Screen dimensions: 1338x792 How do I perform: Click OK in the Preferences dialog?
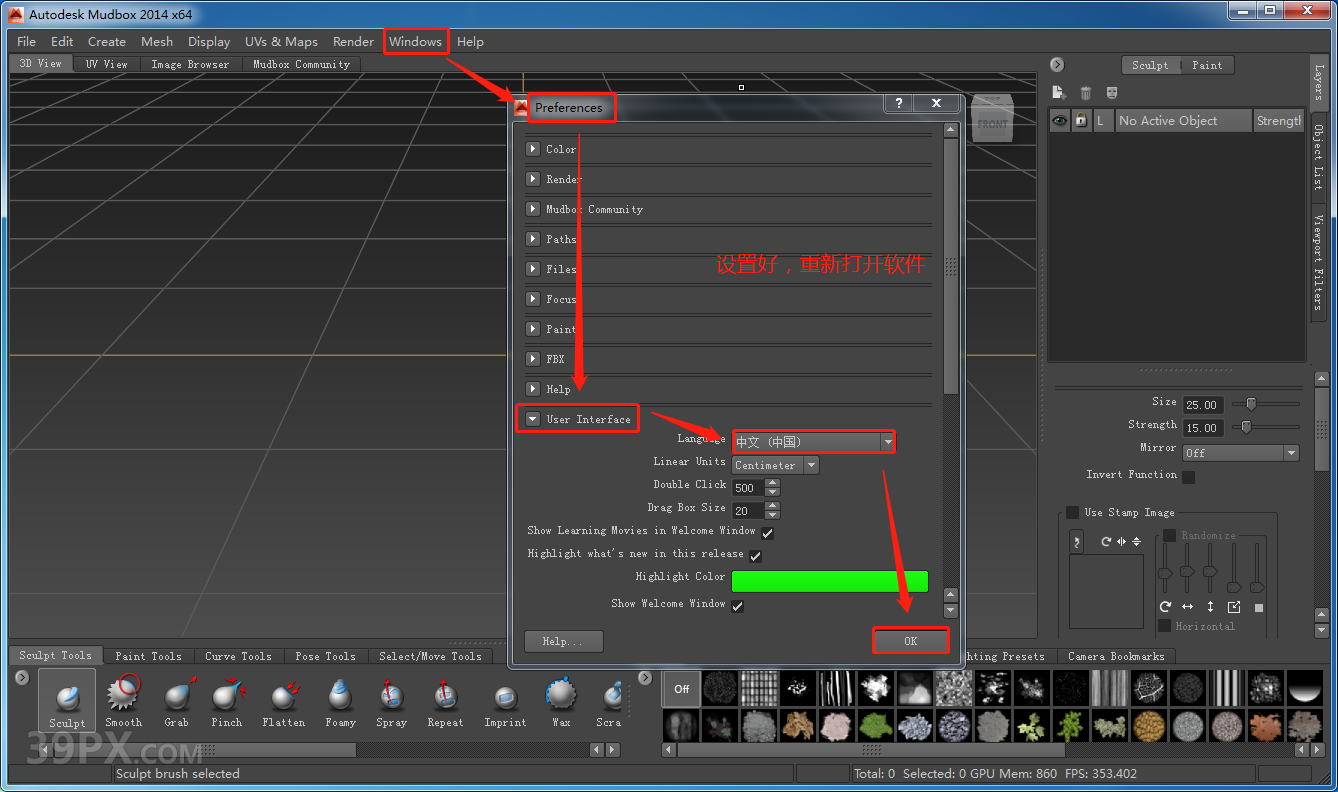pos(910,641)
